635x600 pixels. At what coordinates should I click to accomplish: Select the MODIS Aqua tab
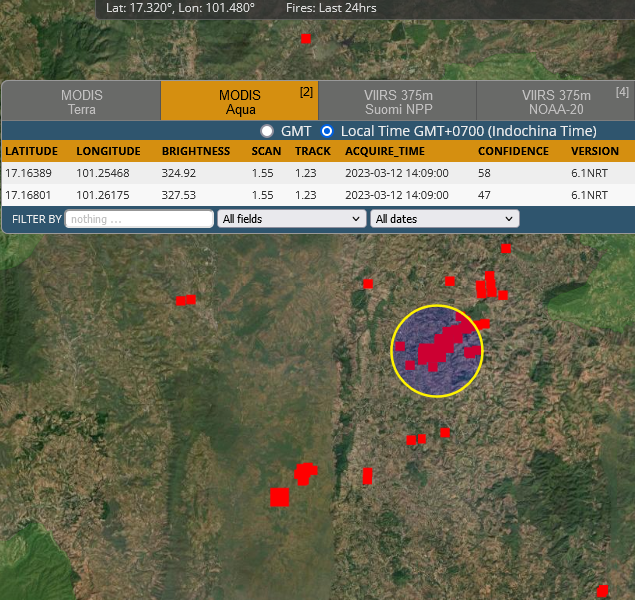pyautogui.click(x=240, y=102)
